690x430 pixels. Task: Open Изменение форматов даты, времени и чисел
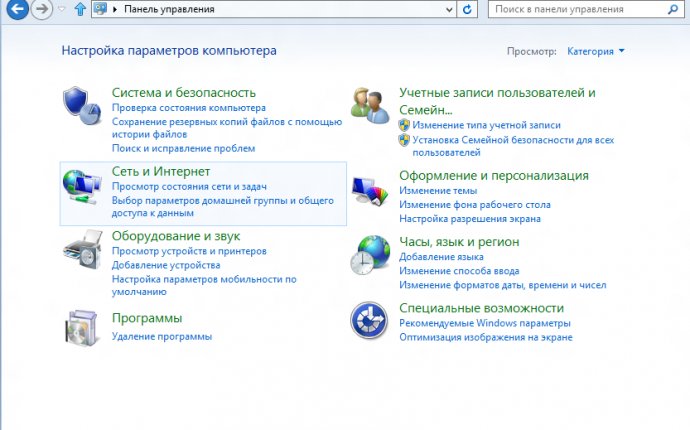pos(503,285)
